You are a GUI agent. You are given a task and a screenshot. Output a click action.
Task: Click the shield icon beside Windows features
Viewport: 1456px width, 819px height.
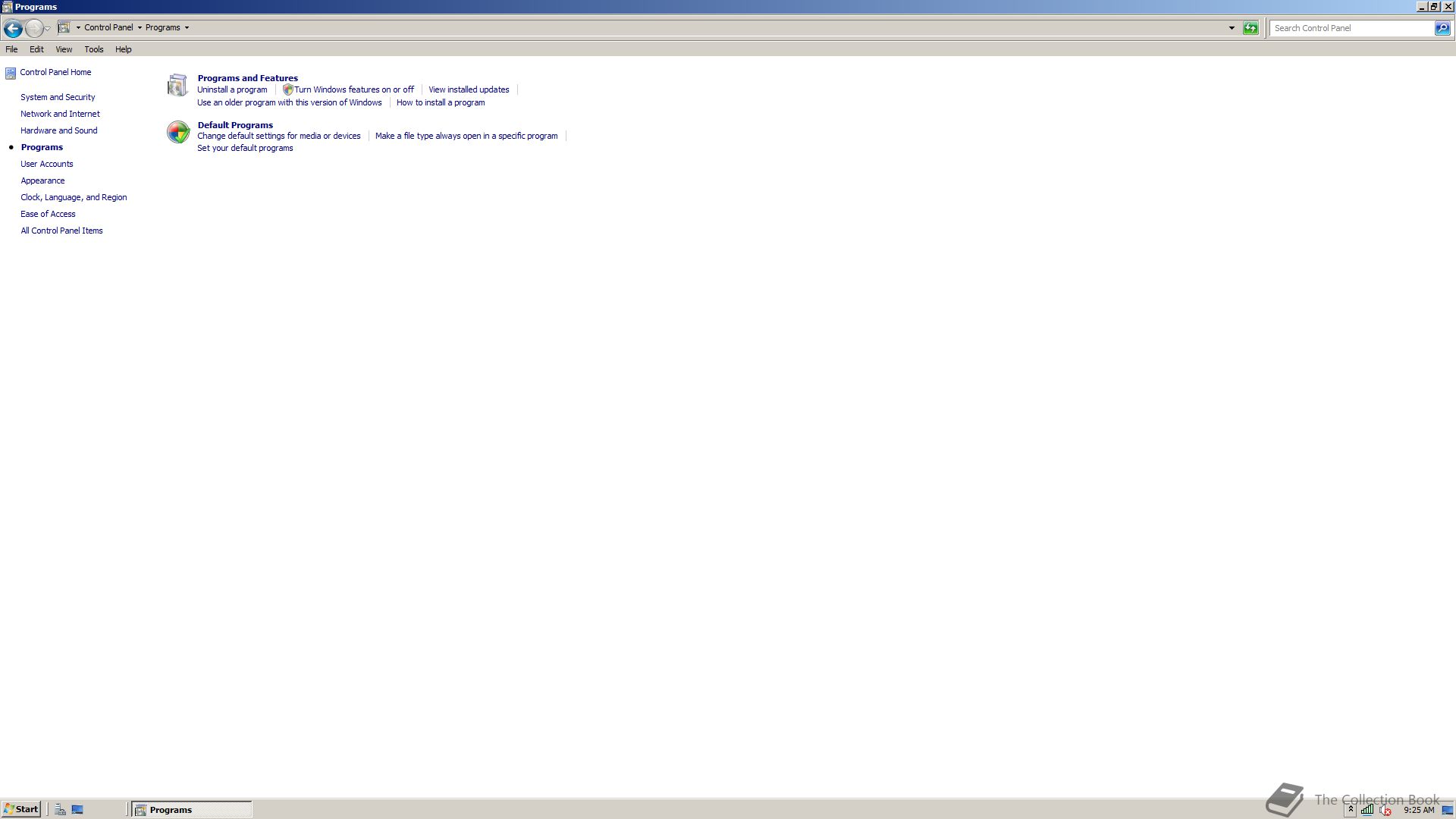click(287, 89)
